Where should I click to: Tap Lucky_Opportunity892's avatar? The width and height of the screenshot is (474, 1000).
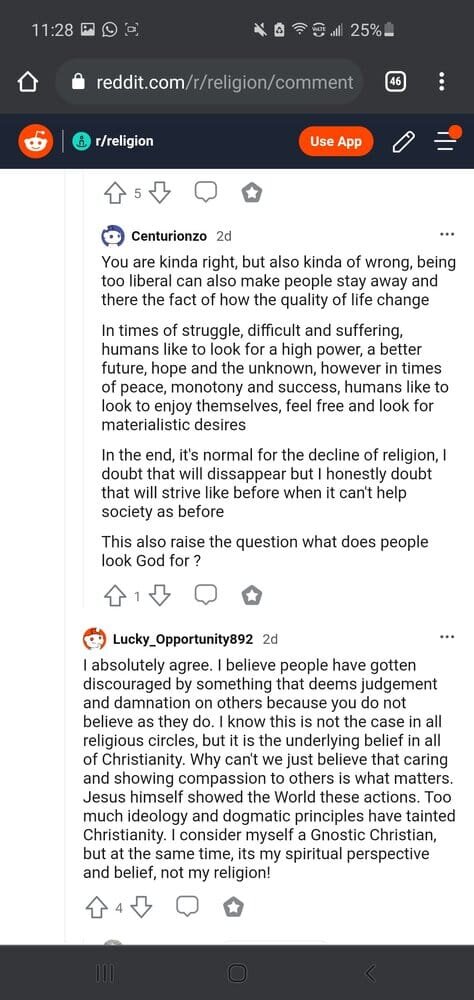click(94, 638)
